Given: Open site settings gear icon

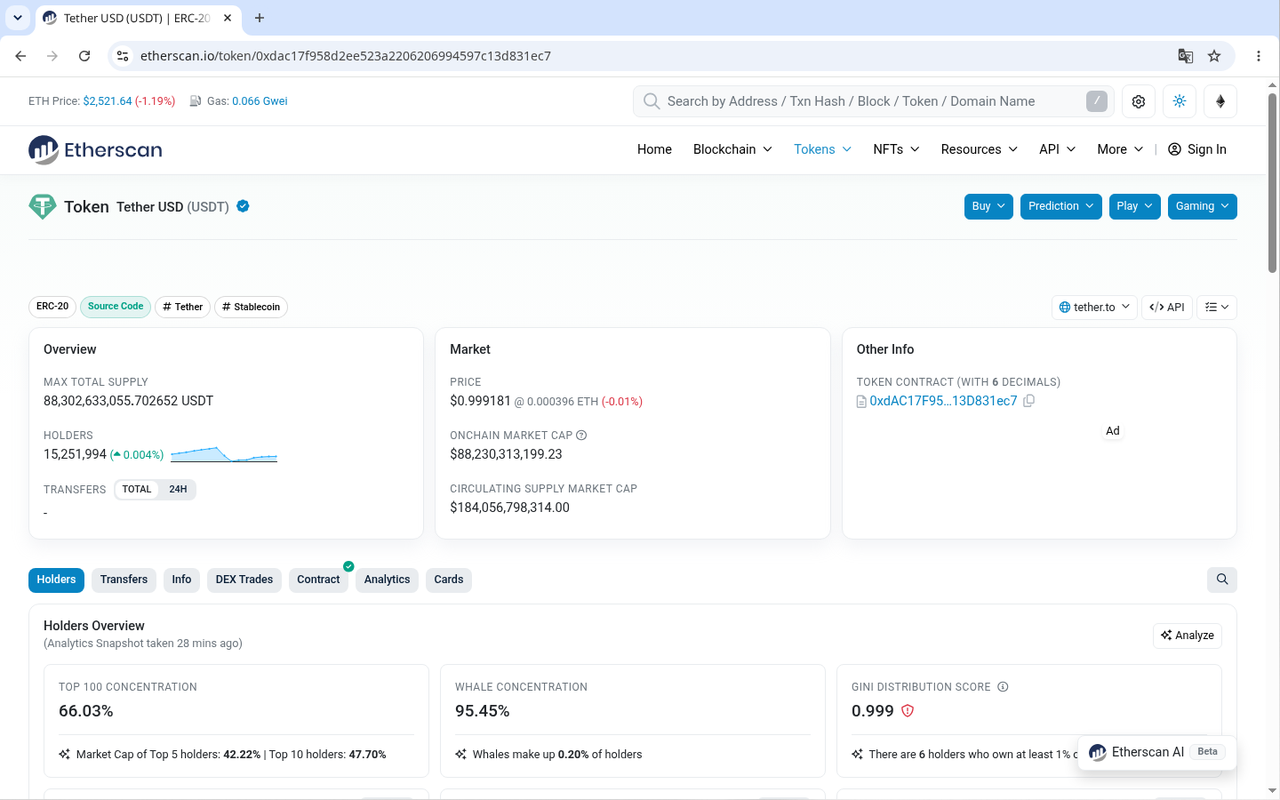Looking at the screenshot, I should pos(1138,101).
